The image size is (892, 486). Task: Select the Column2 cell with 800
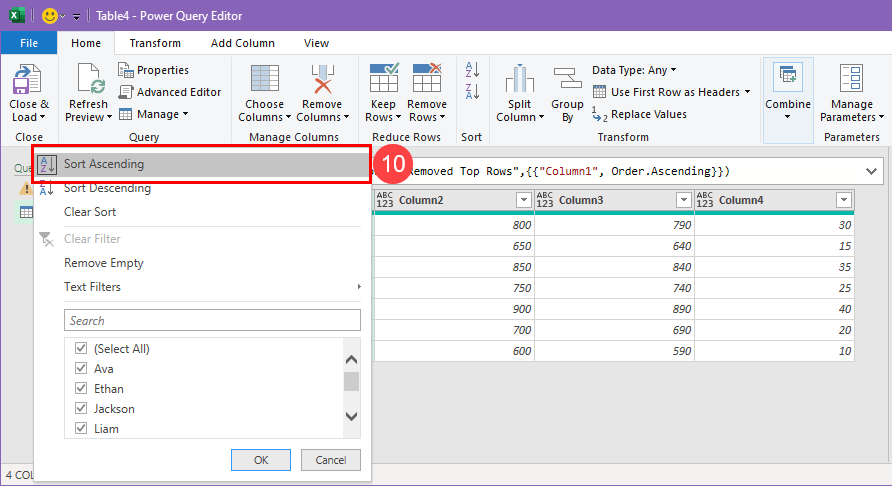point(454,225)
